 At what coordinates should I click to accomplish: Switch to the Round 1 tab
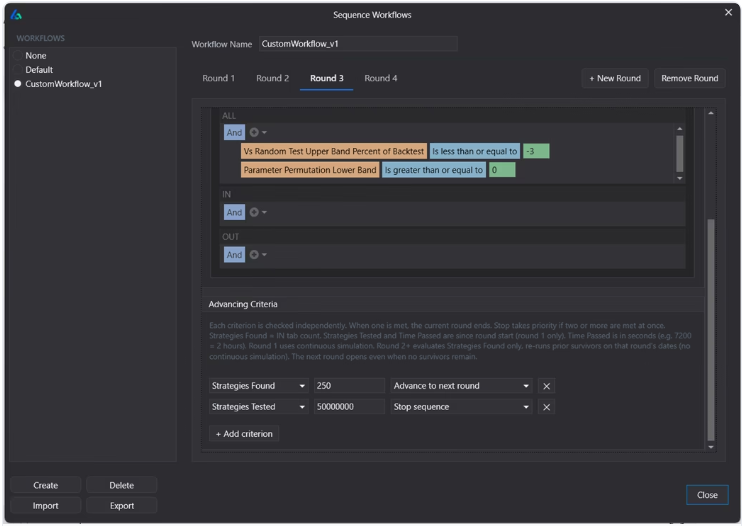pyautogui.click(x=218, y=78)
